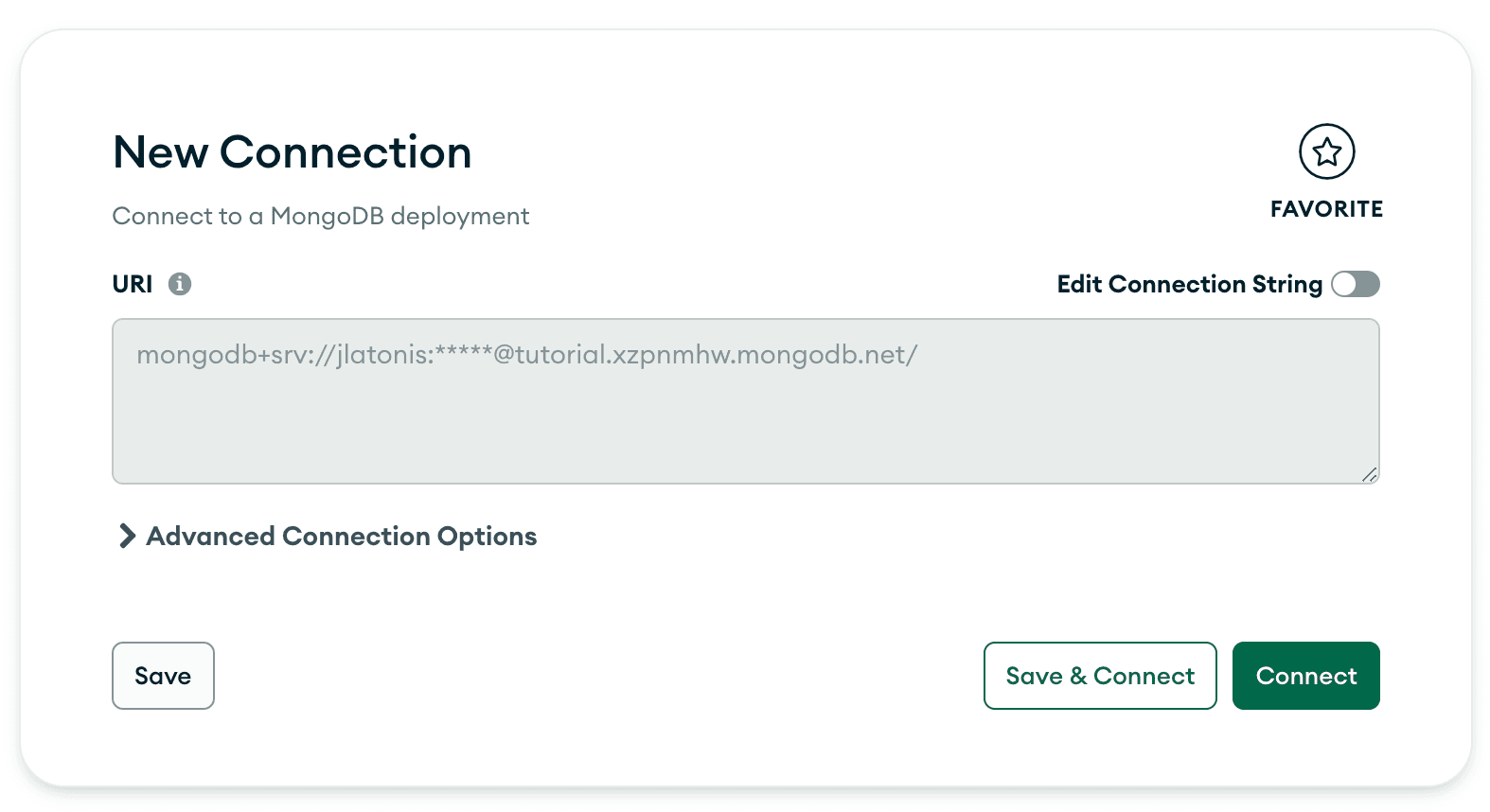
Task: Click the Edit Connection String switch knob
Action: pos(1346,284)
